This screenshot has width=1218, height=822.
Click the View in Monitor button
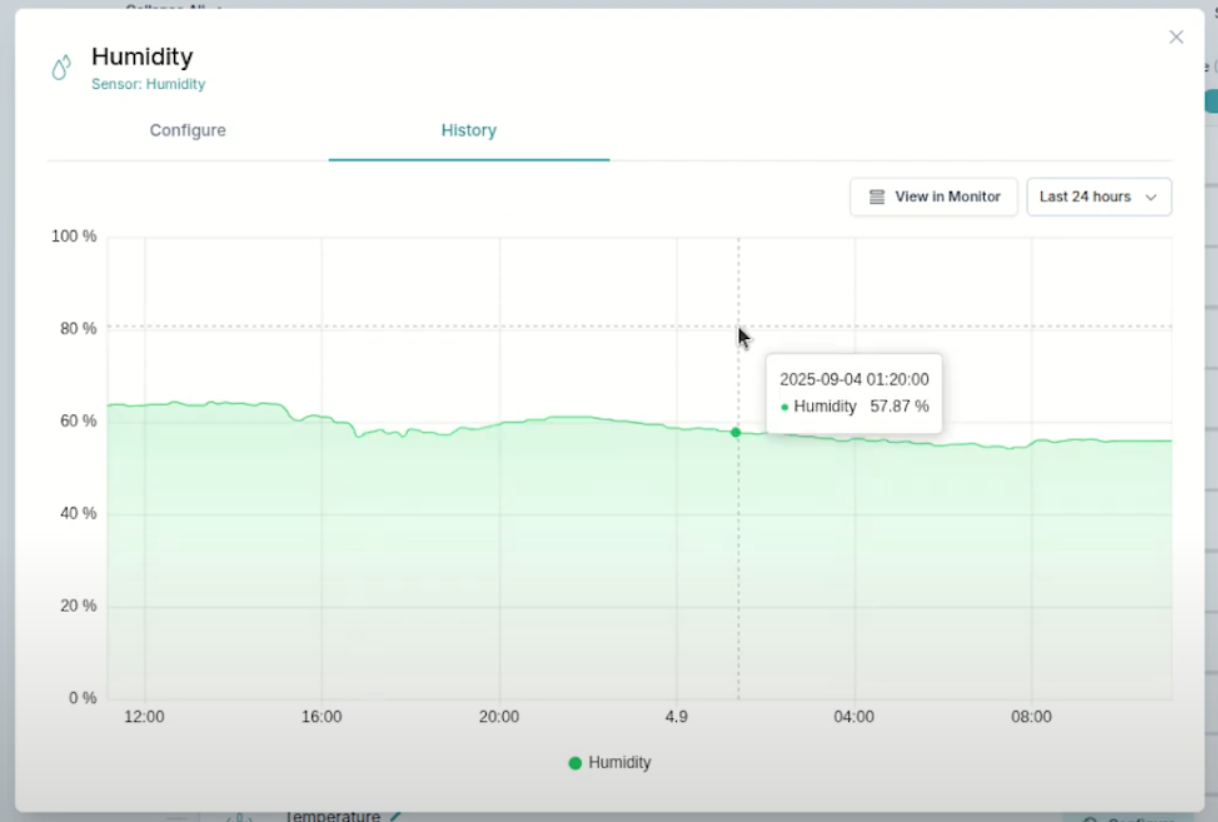click(933, 197)
